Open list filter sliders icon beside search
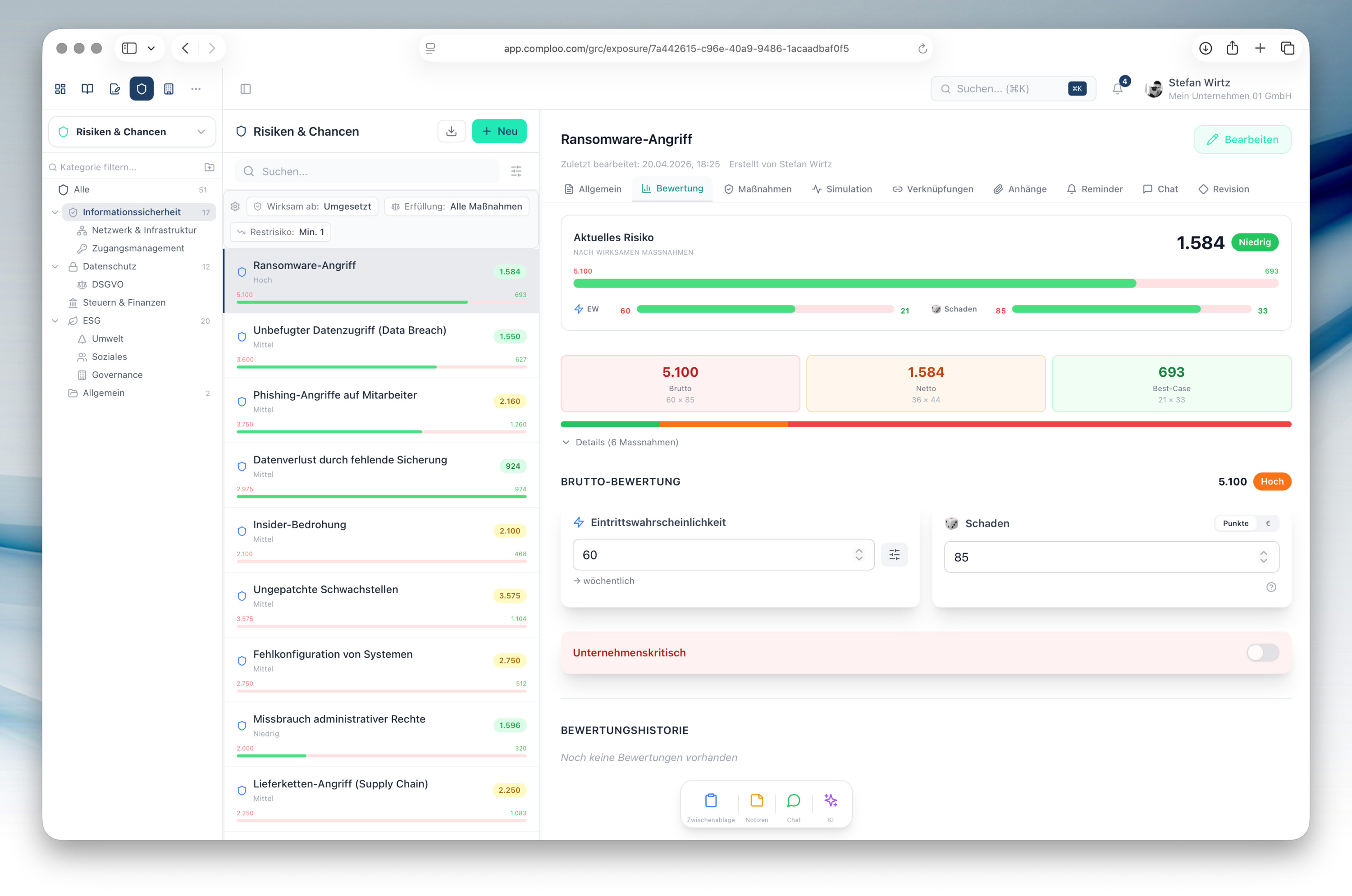 tap(516, 171)
